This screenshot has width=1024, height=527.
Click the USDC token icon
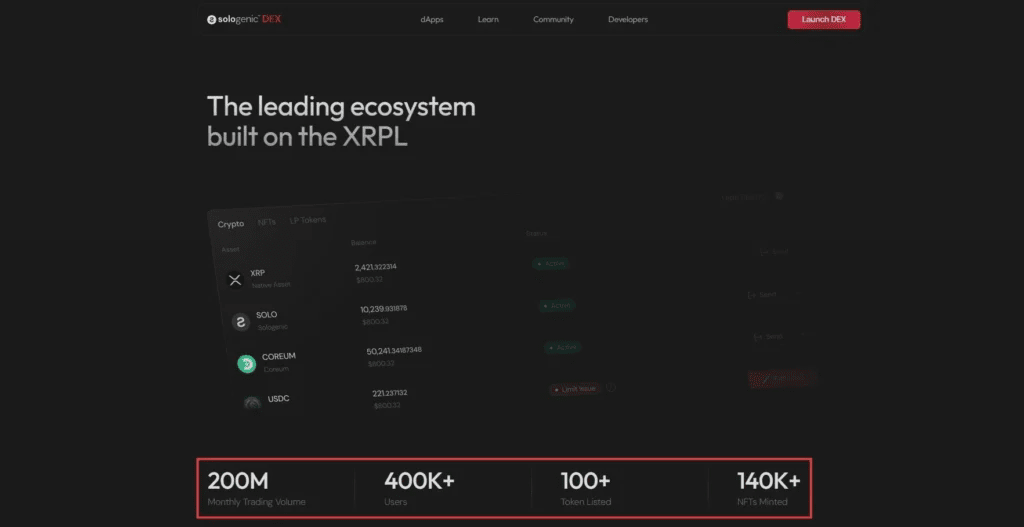[253, 403]
